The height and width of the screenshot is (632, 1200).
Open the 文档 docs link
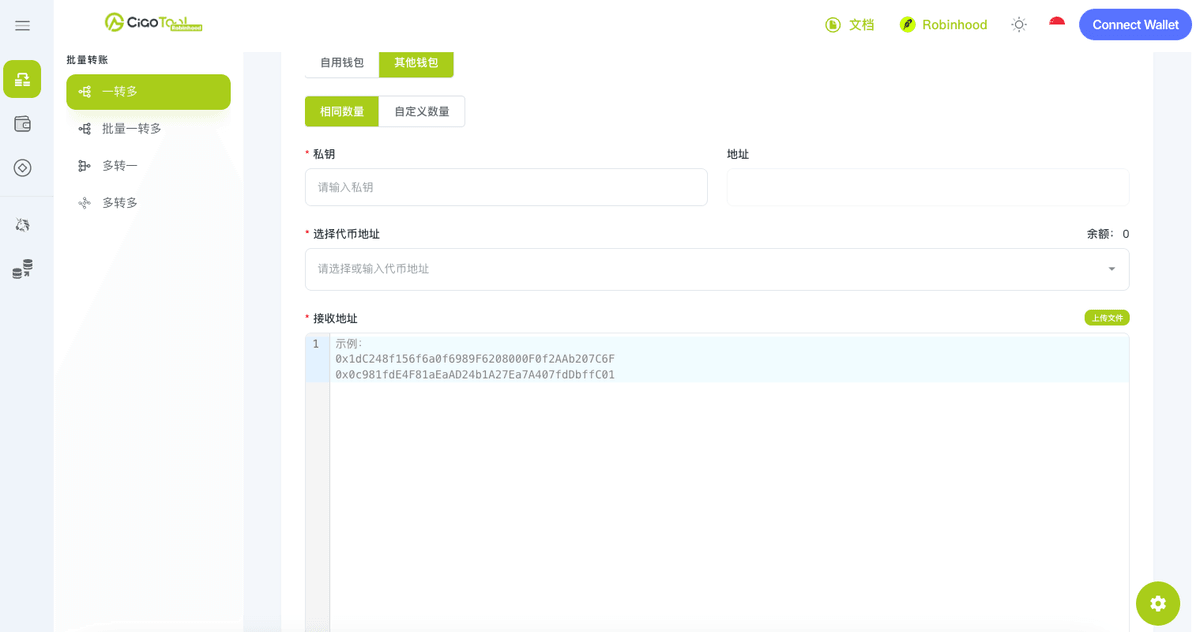click(849, 25)
